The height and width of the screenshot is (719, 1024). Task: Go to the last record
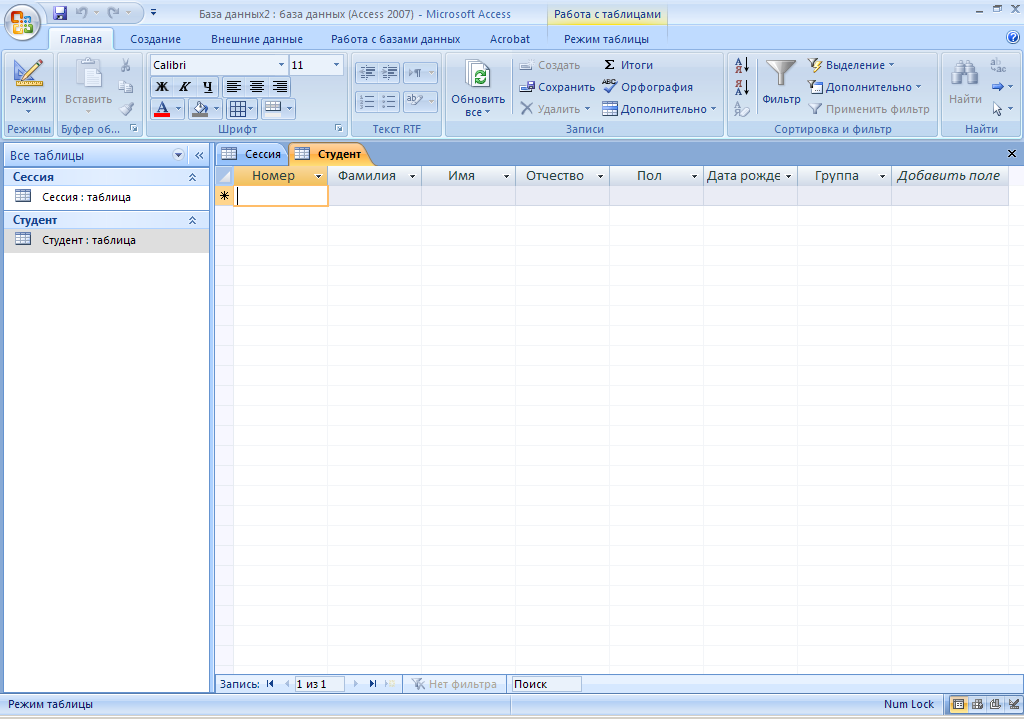373,684
